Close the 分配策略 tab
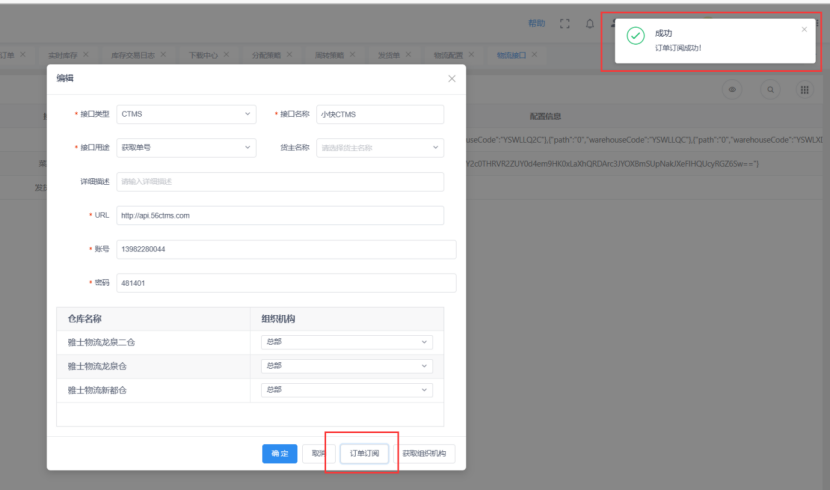Viewport: 830px width, 490px height. click(x=289, y=55)
